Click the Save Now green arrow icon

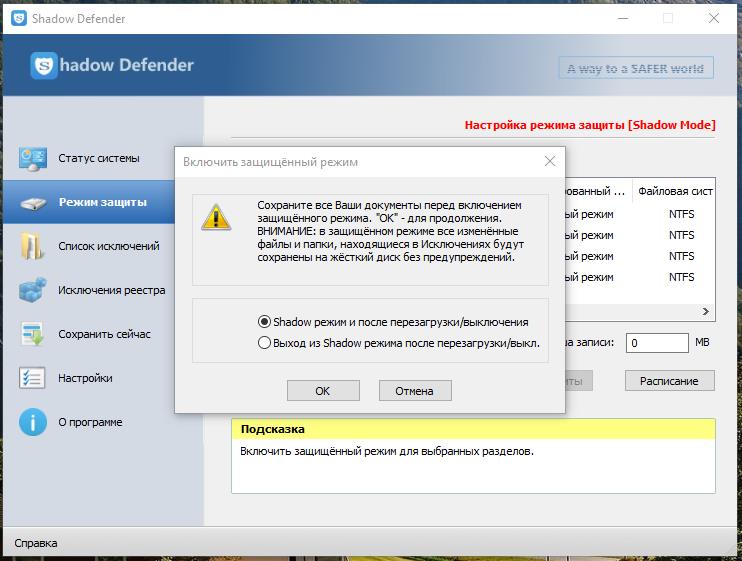click(33, 334)
